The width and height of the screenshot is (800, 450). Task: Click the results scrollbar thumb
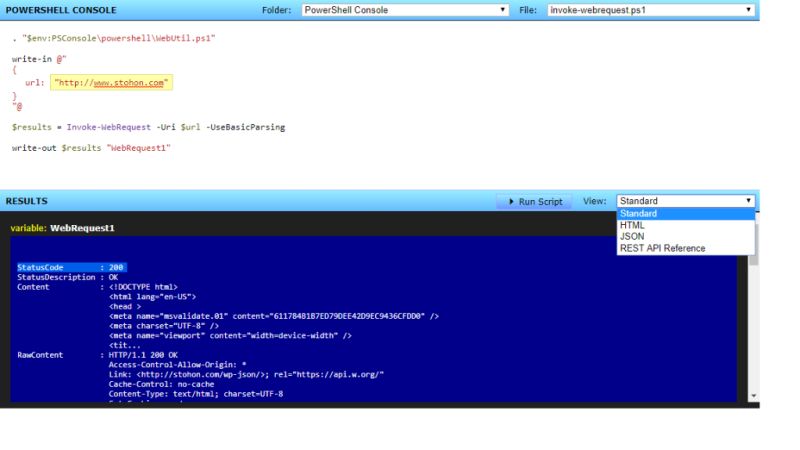click(753, 244)
